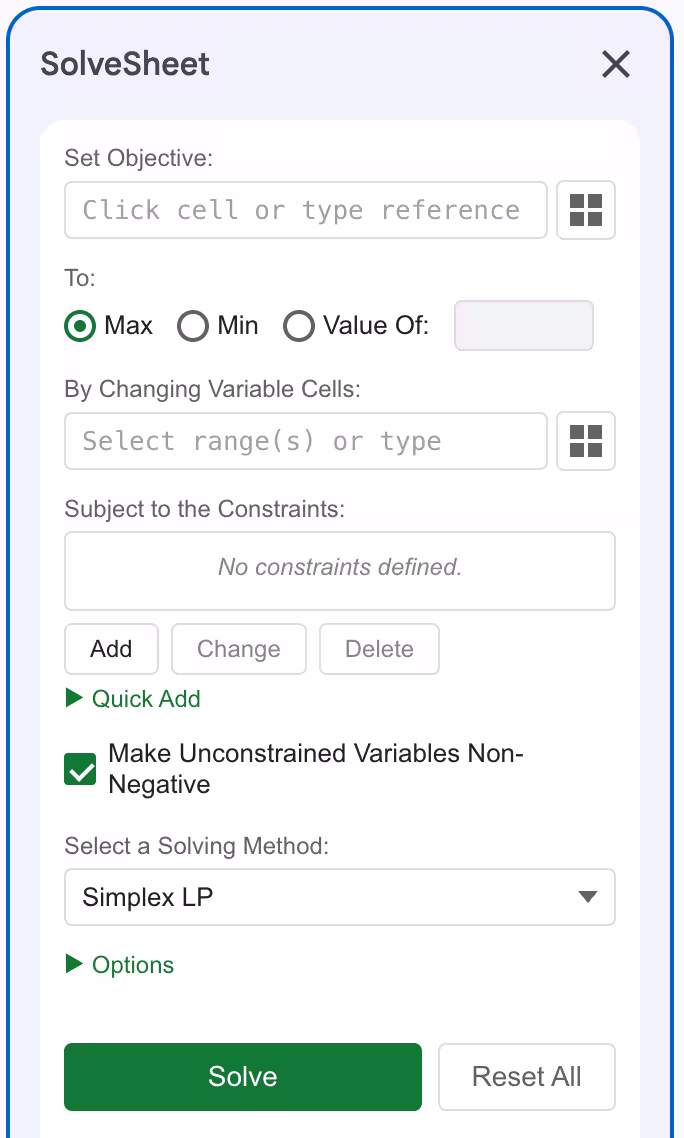Image resolution: width=684 pixels, height=1138 pixels.
Task: Open the Simplex LP solving method dropdown
Action: pyautogui.click(x=340, y=897)
